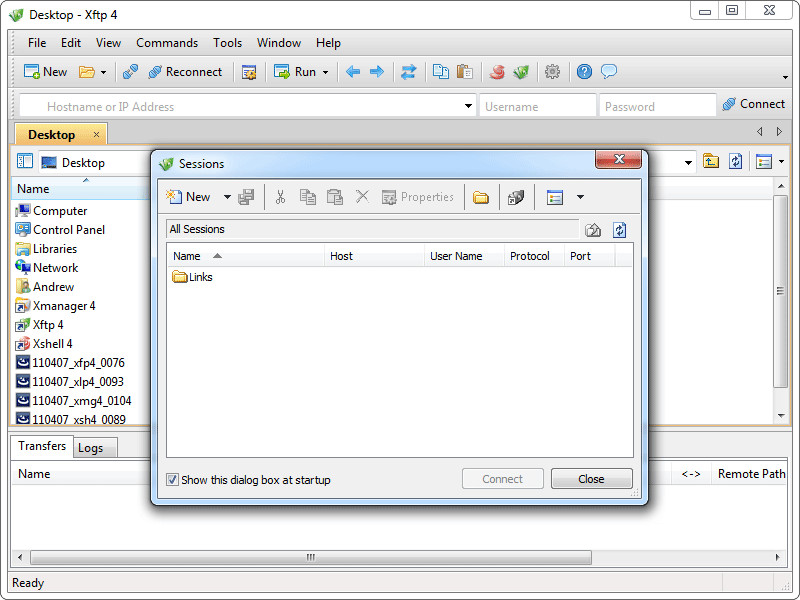Click the blue Forward arrow icon

(377, 72)
